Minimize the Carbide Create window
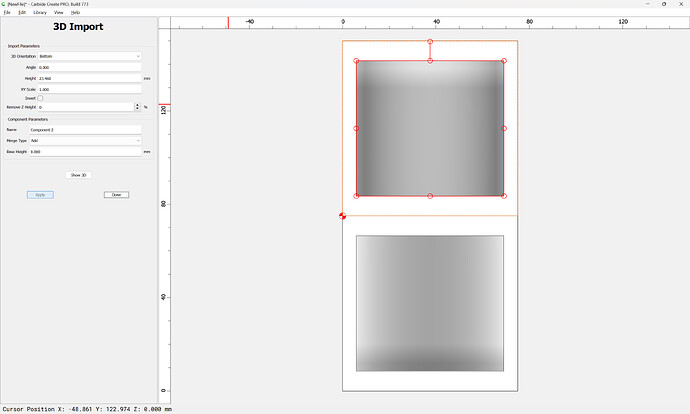 coord(648,4)
